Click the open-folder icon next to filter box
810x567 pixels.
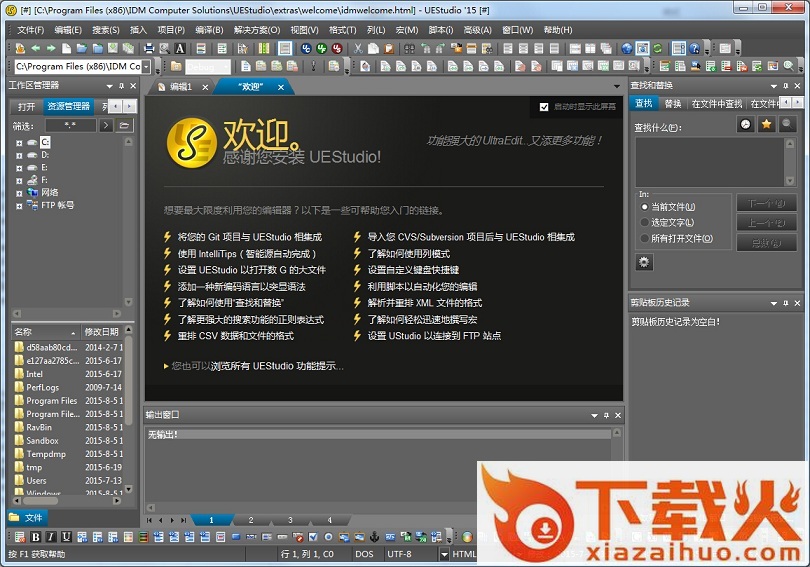click(124, 125)
